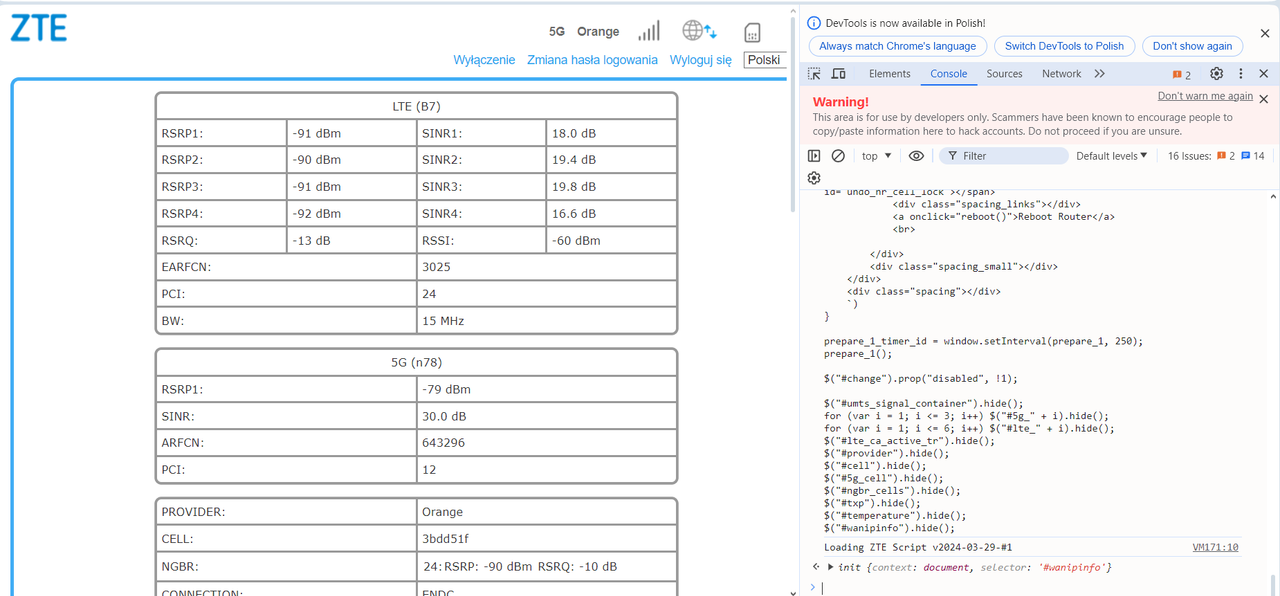1280x596 pixels.
Task: Click the red Warning! heading
Action: click(x=841, y=102)
